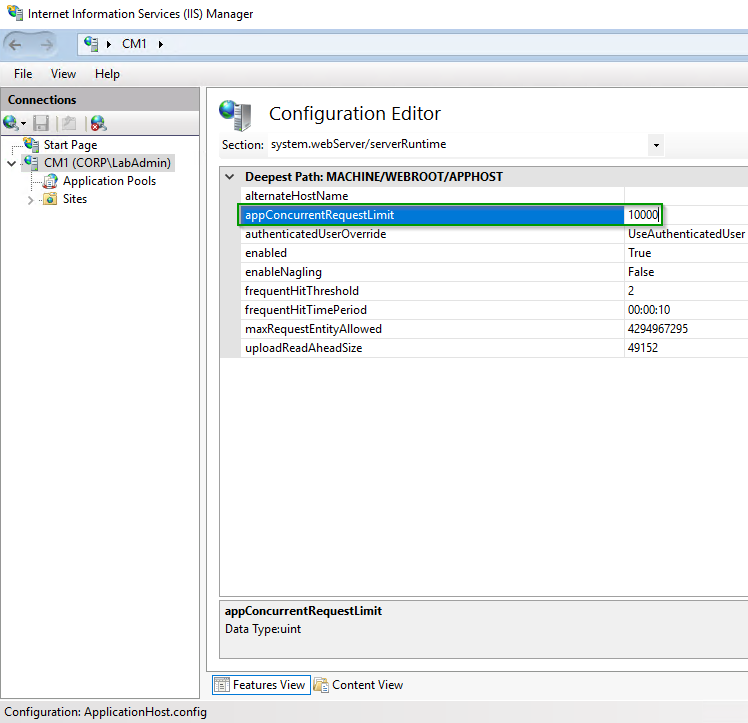Click the IIS Manager title bar icon
The height and width of the screenshot is (723, 748).
point(15,13)
